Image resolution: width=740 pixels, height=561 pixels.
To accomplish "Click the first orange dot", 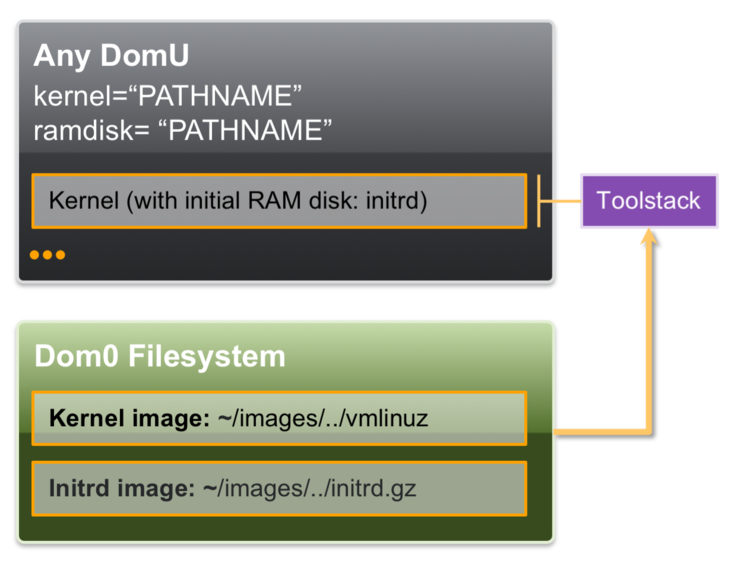I will [x=35, y=255].
